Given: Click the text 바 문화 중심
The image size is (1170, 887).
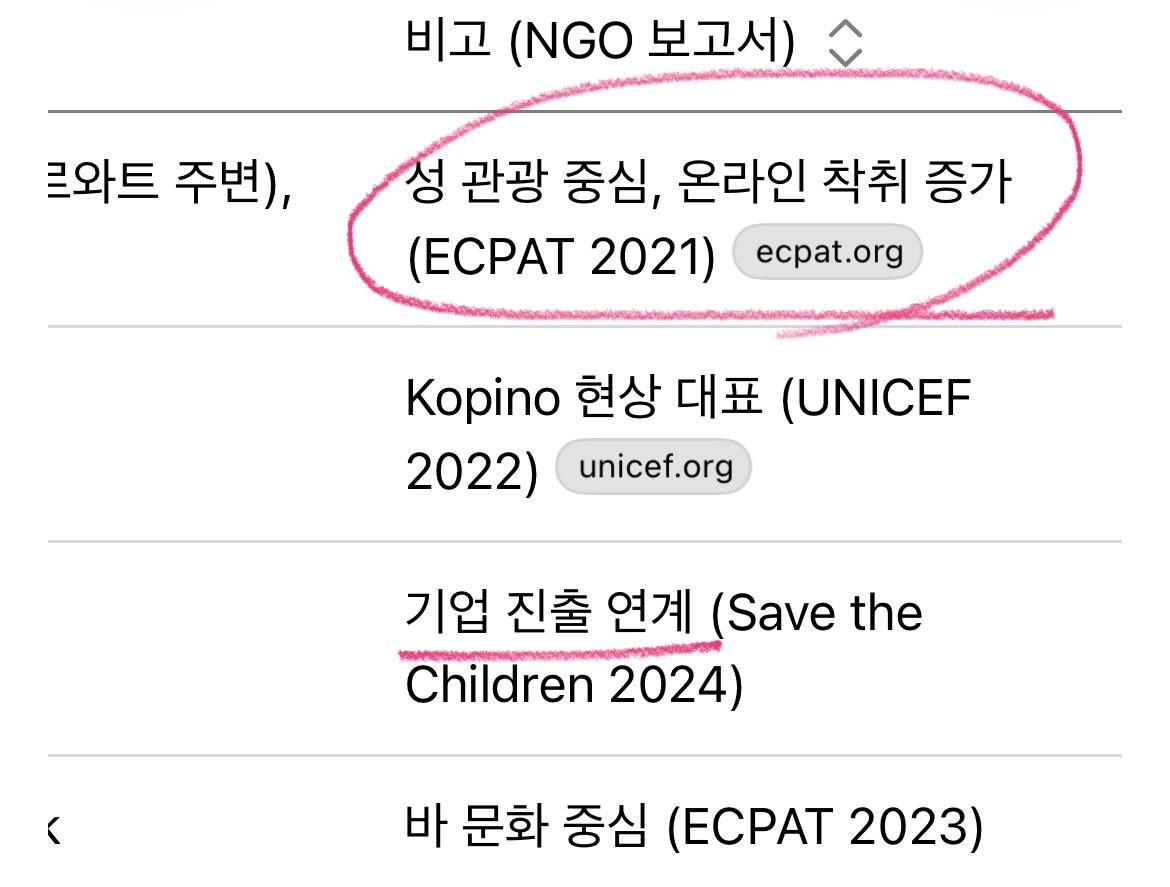Looking at the screenshot, I should pos(526,828).
